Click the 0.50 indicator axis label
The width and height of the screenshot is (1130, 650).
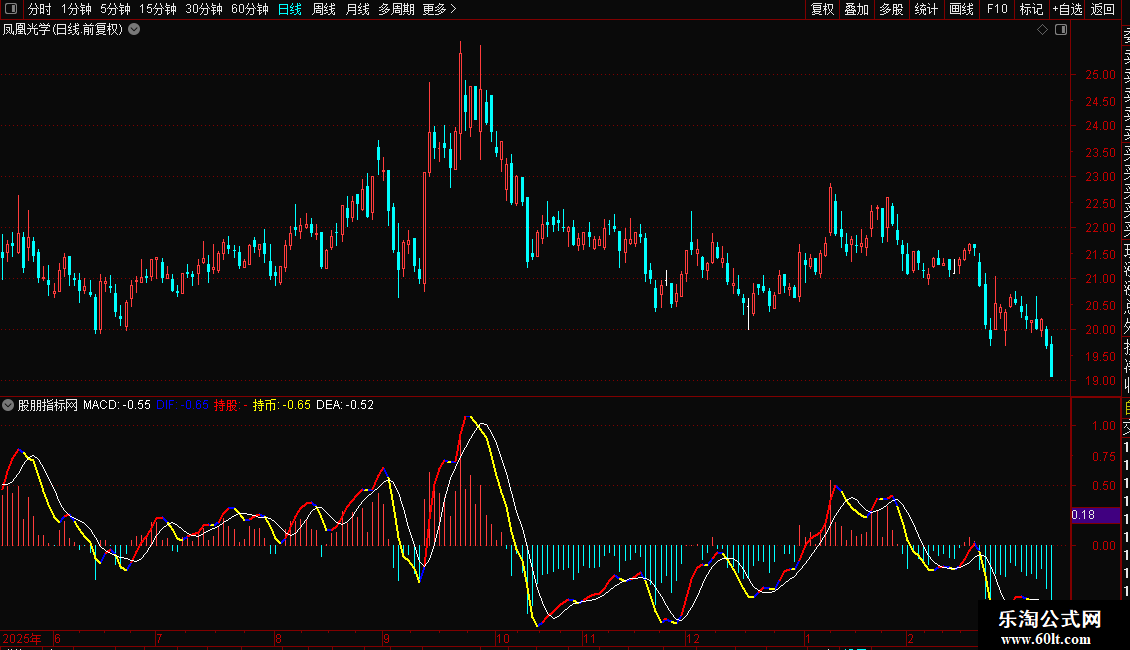pos(1103,486)
